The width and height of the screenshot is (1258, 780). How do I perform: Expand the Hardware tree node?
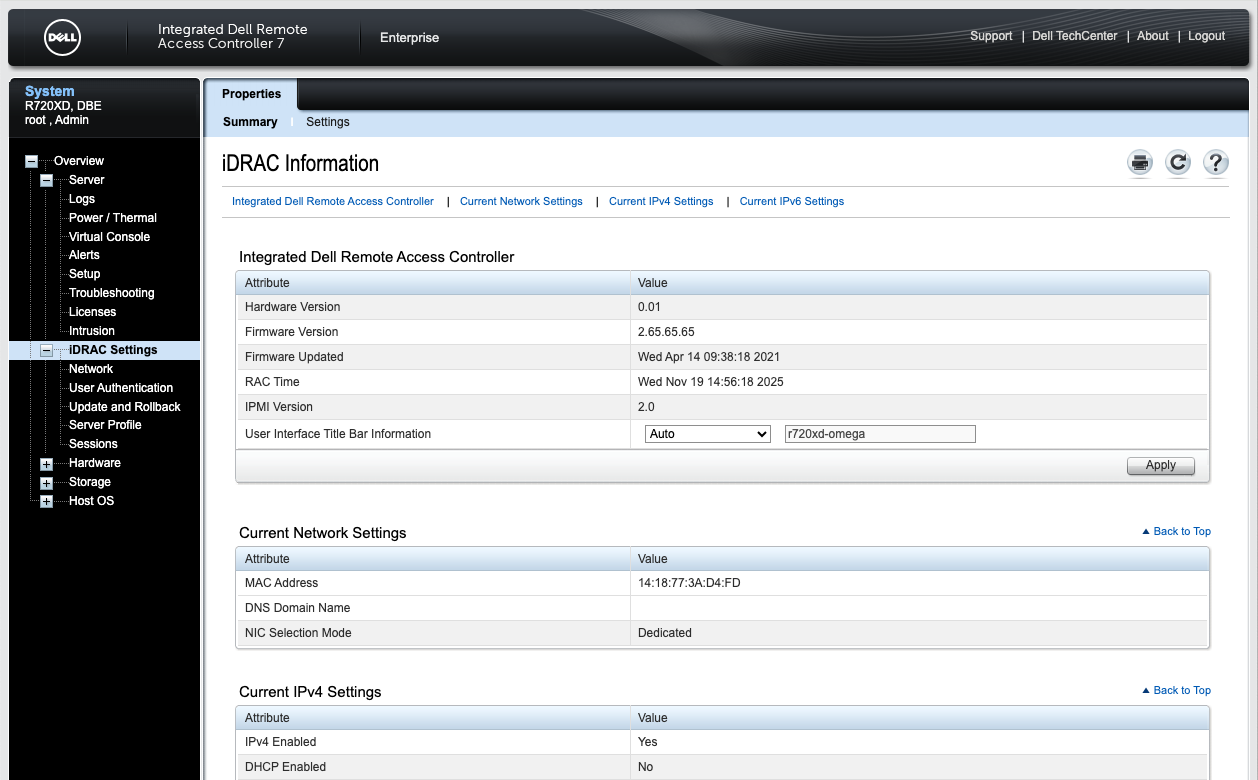[45, 463]
